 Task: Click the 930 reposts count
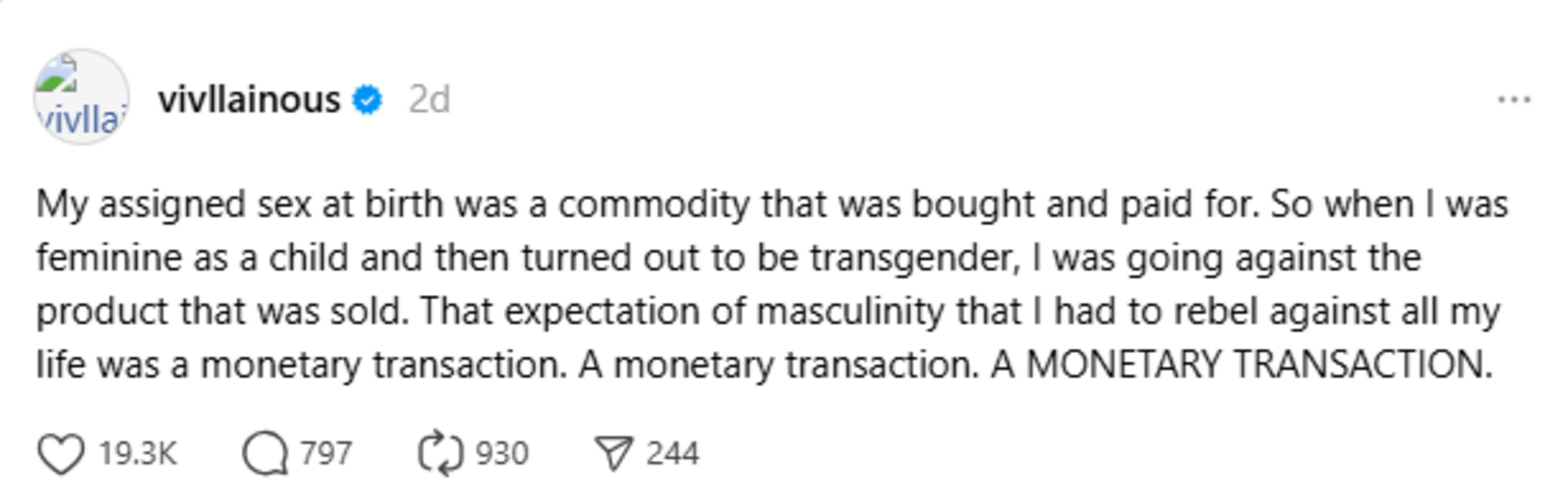click(x=502, y=454)
